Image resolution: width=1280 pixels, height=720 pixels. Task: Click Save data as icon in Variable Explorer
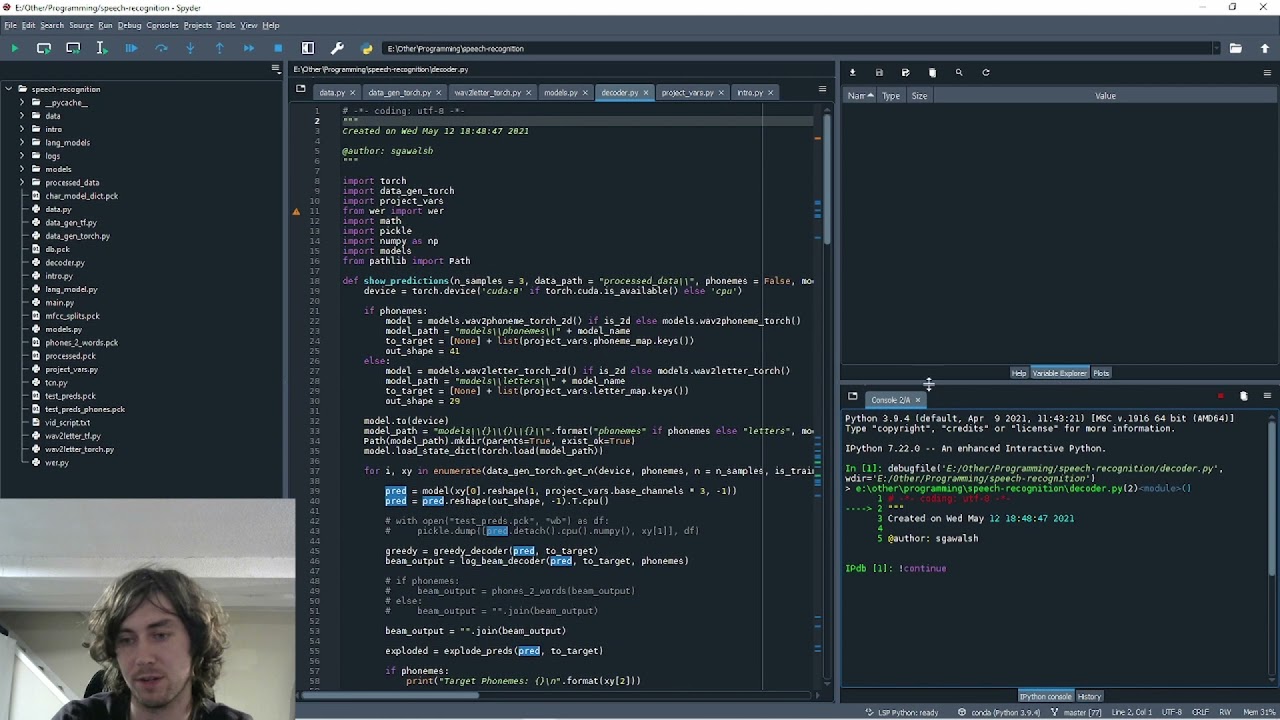click(906, 72)
